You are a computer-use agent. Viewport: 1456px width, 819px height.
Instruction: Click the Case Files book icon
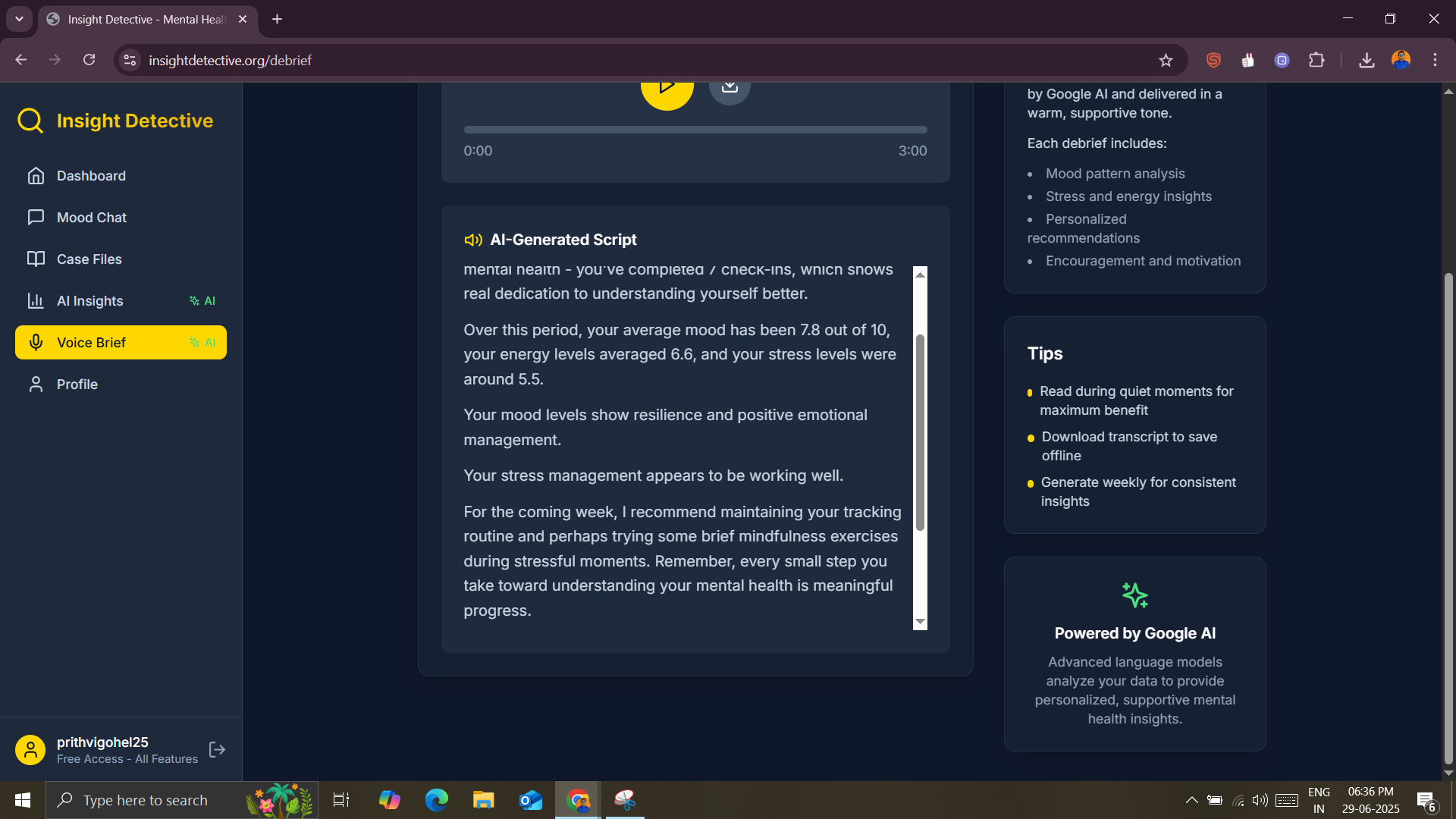36,259
